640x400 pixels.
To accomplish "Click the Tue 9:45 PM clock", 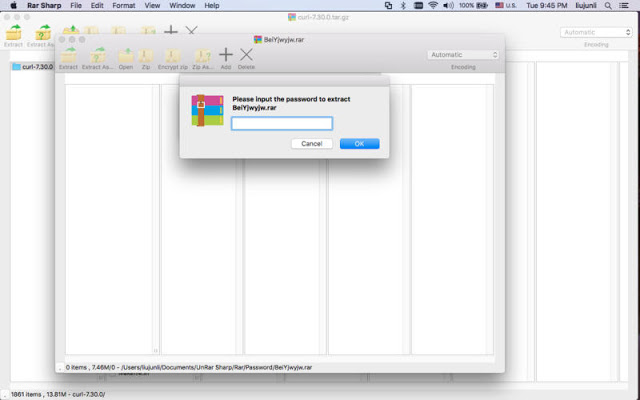I will tap(547, 6).
